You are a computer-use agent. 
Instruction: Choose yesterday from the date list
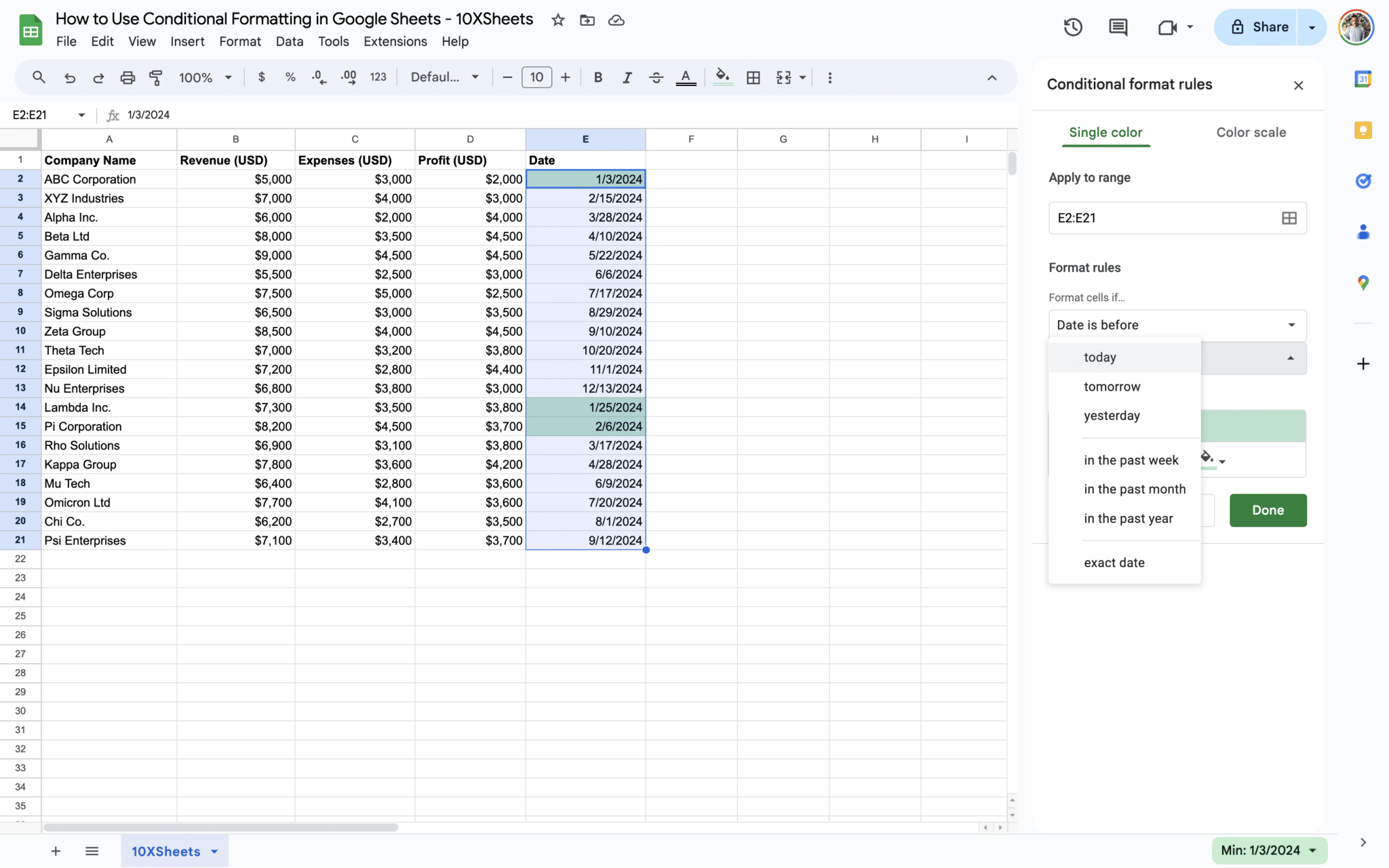[x=1124, y=416]
